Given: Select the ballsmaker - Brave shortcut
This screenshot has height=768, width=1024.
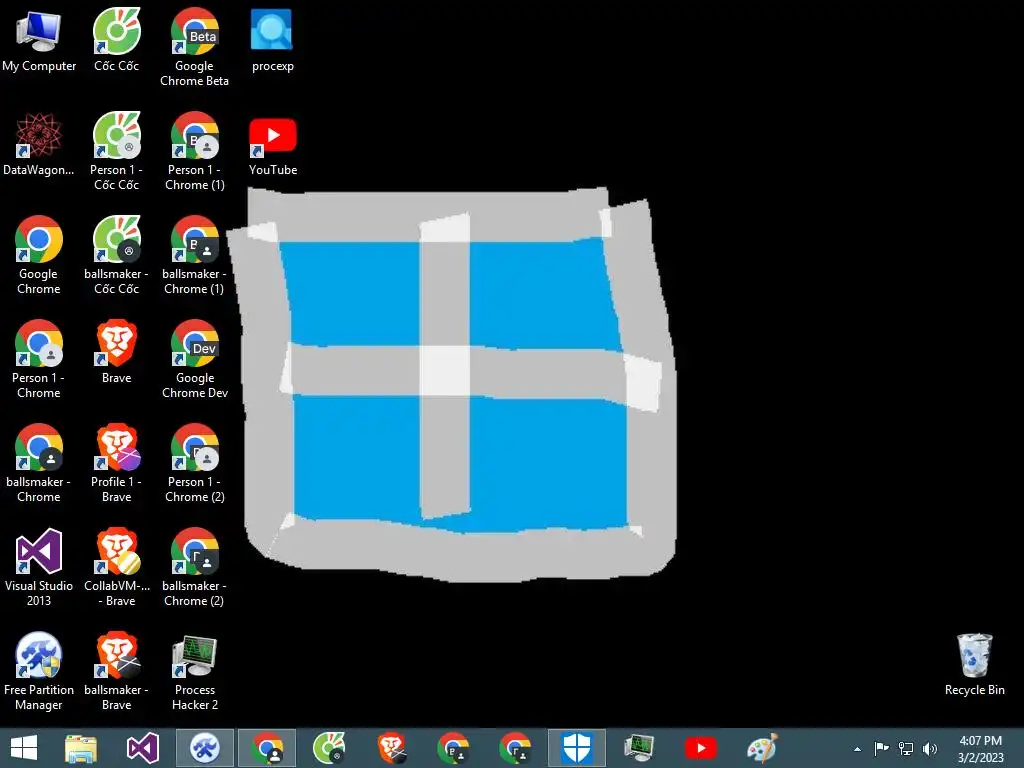Looking at the screenshot, I should tap(116, 671).
